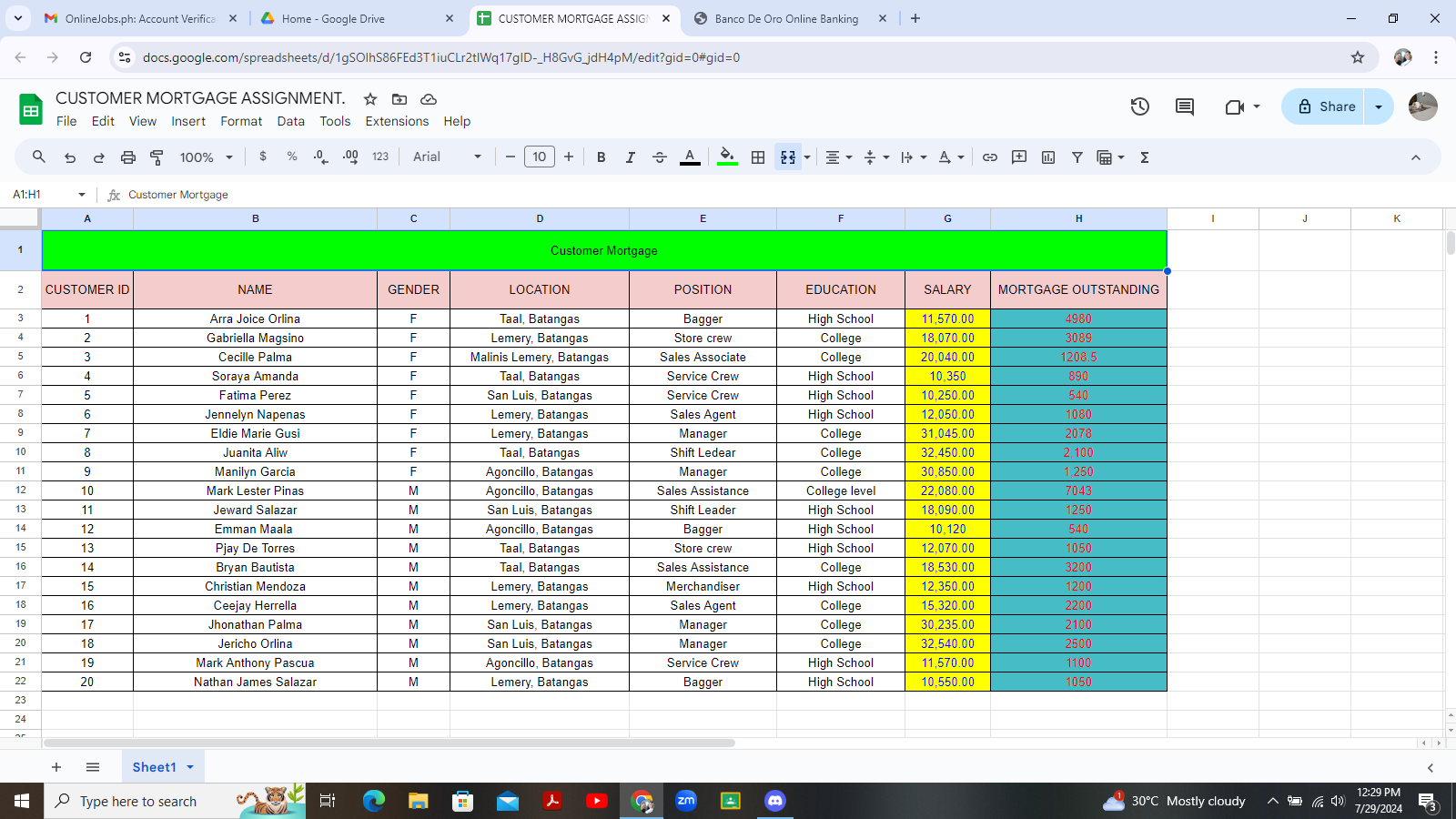Open text color picker
1456x819 pixels.
click(x=690, y=157)
